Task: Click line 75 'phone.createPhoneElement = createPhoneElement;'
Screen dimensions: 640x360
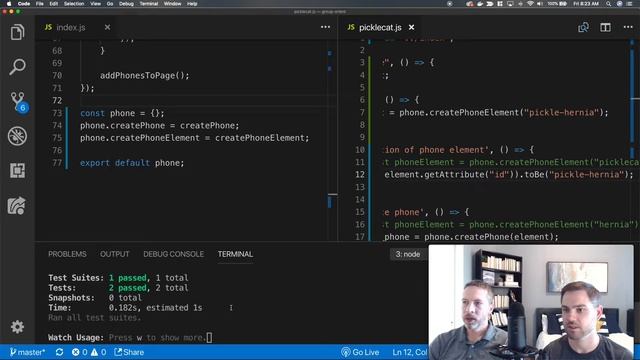Action: pyautogui.click(x=195, y=138)
